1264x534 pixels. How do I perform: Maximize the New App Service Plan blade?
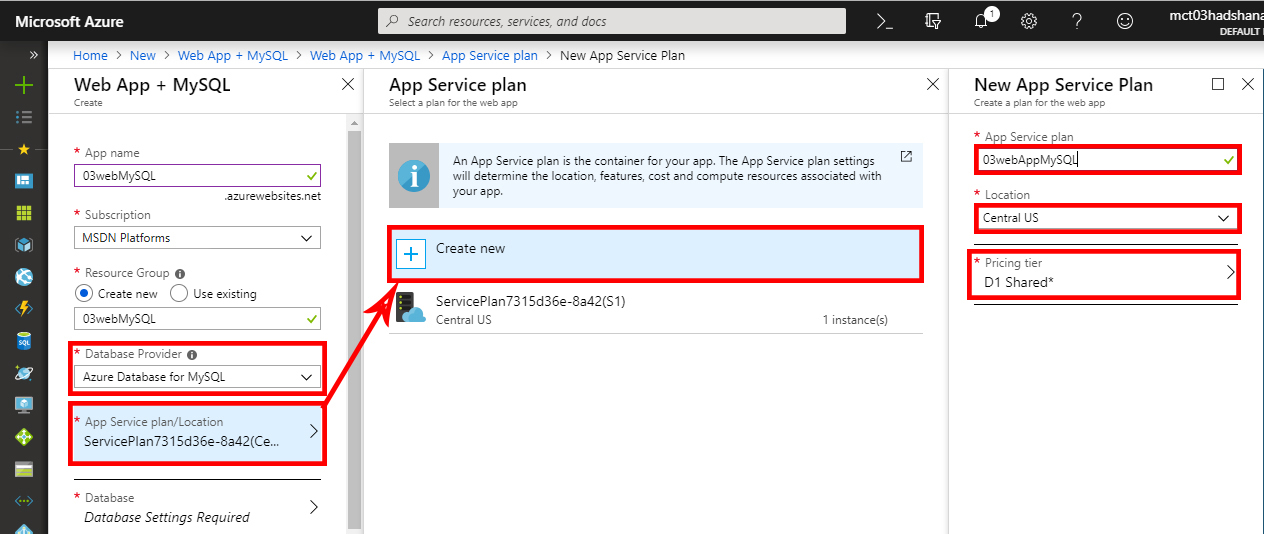tap(1218, 85)
